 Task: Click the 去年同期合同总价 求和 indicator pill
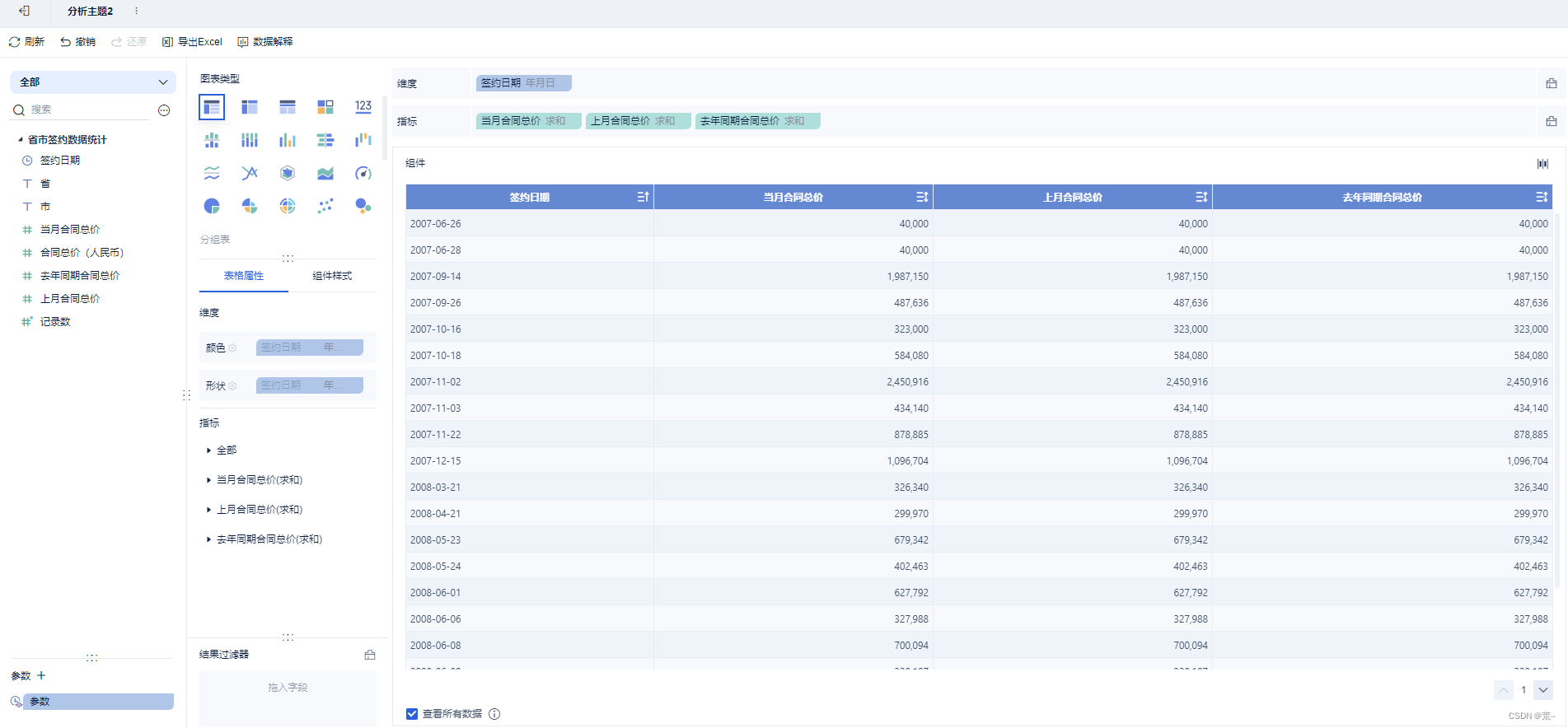point(757,121)
